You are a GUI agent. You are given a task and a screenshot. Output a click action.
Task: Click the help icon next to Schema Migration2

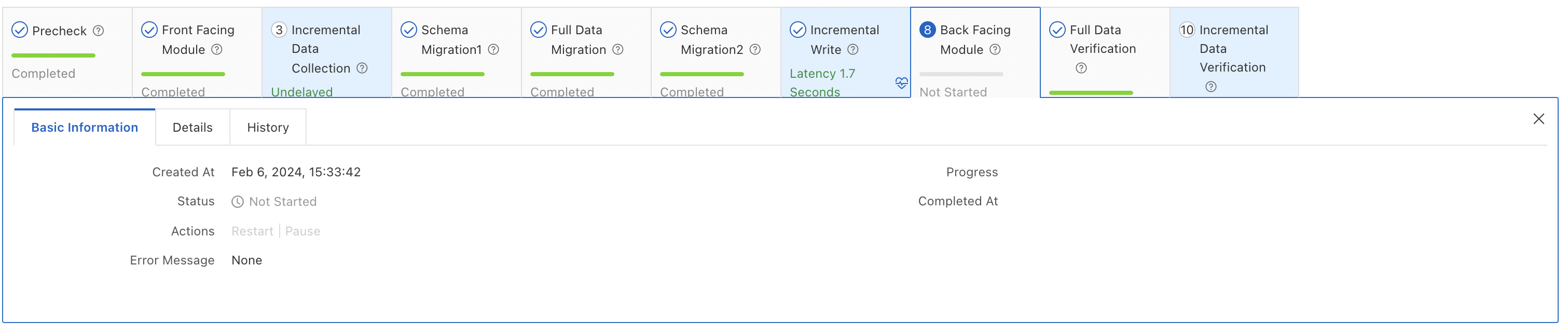pos(755,50)
